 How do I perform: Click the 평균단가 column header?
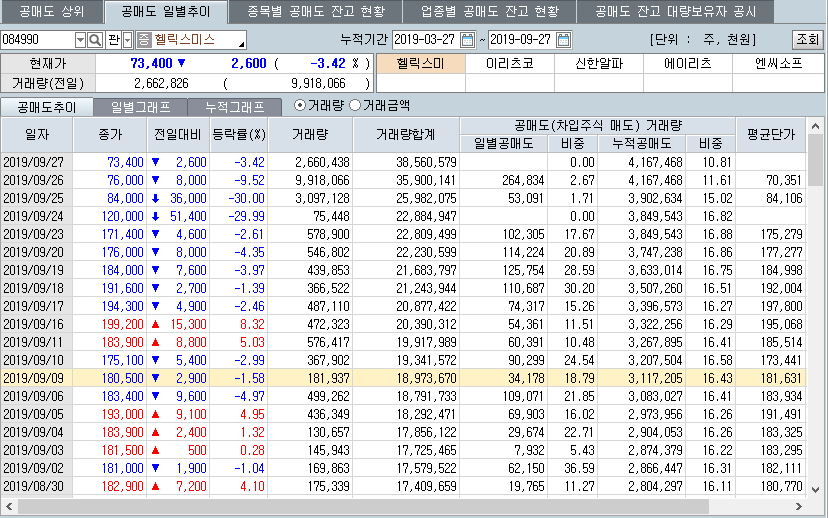(771, 135)
